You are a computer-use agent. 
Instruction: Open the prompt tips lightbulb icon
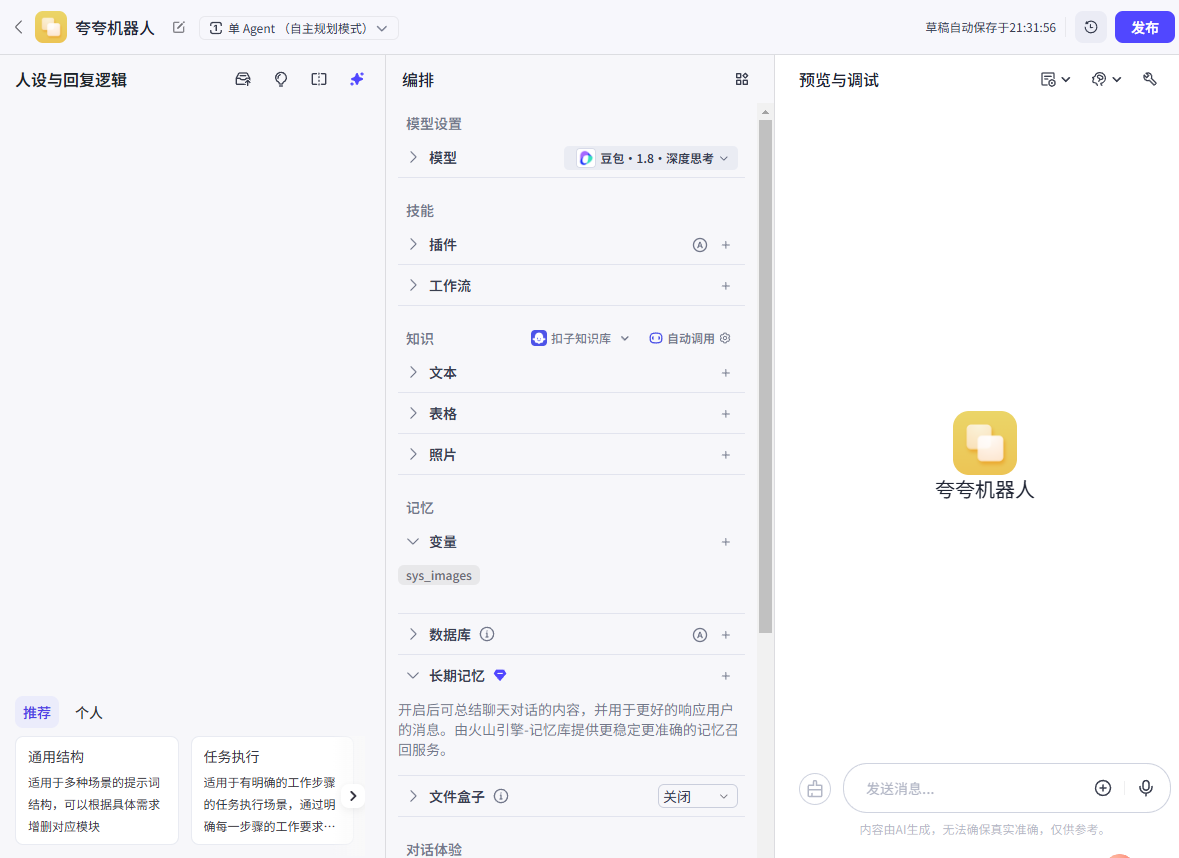281,79
